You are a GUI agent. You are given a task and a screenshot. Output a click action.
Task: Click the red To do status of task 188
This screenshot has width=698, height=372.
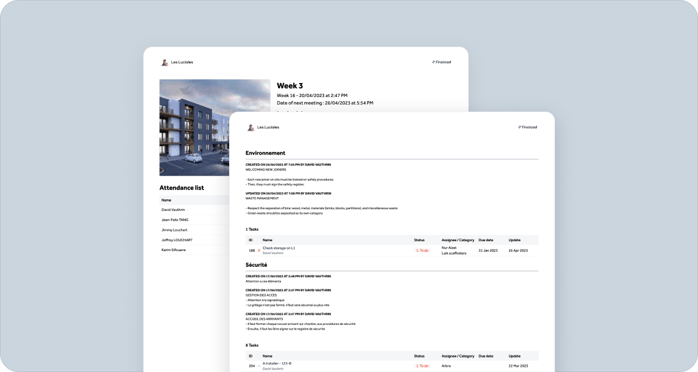click(x=422, y=251)
